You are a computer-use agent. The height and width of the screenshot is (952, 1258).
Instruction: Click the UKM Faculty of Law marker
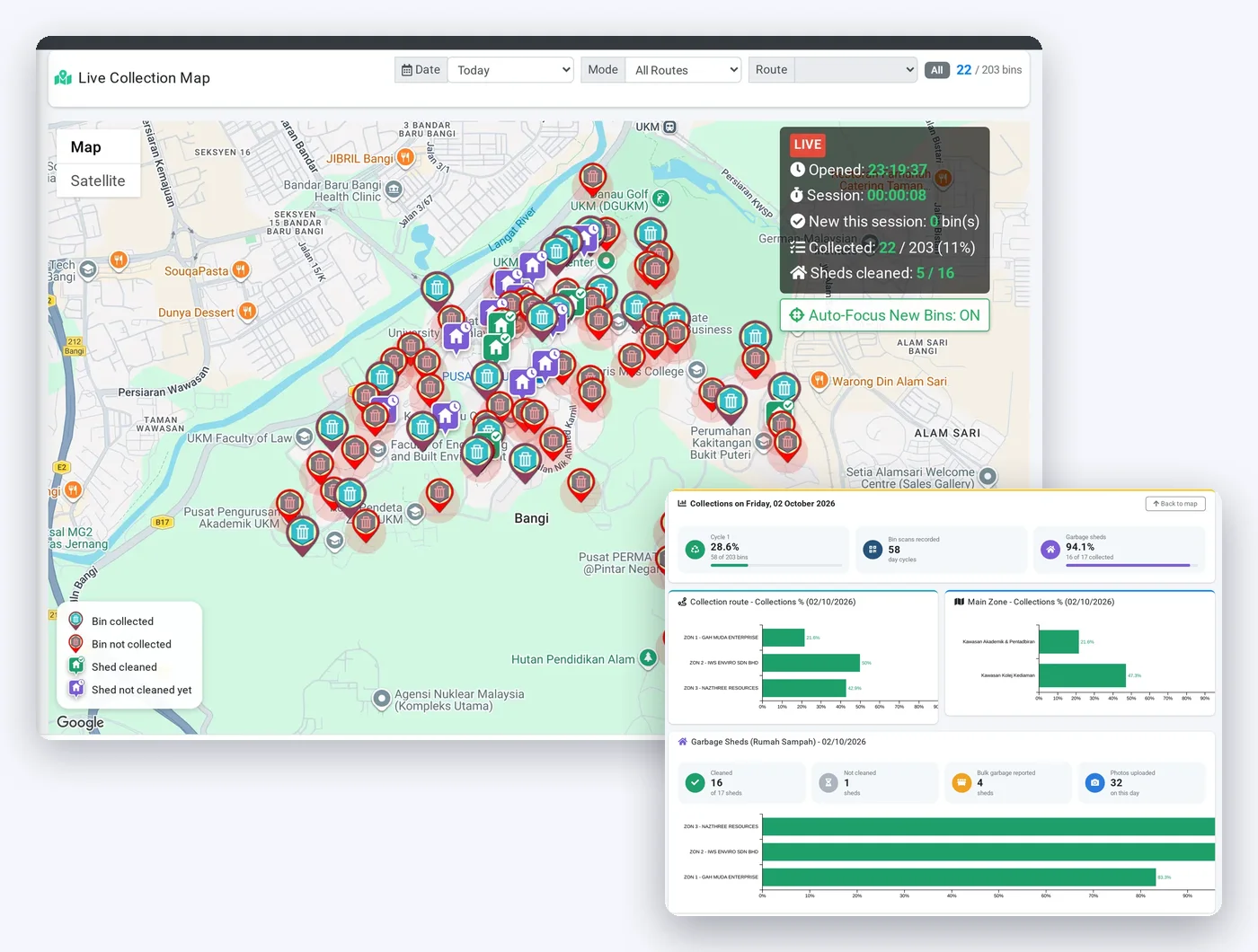(305, 437)
